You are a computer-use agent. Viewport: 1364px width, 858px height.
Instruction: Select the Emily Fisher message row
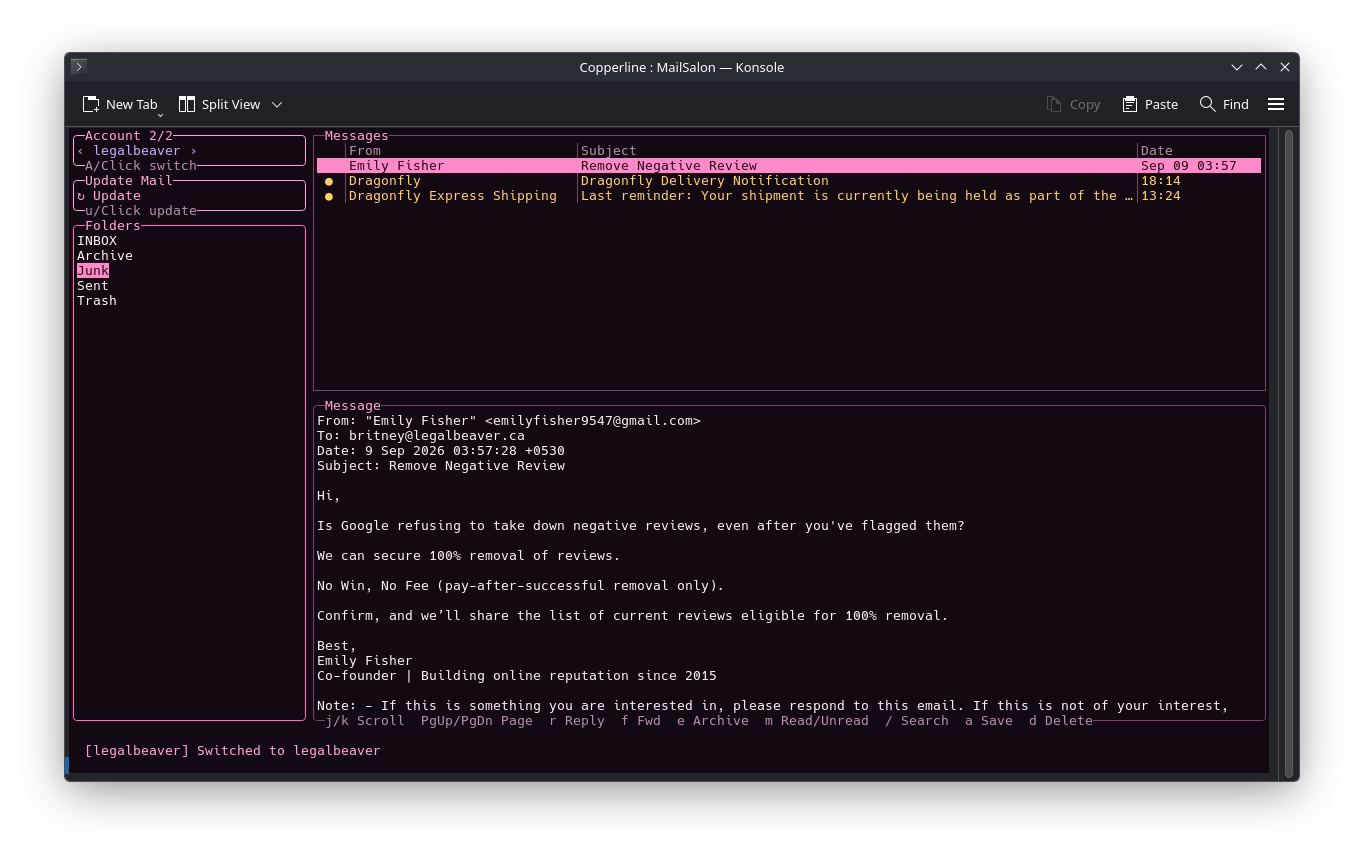click(789, 166)
